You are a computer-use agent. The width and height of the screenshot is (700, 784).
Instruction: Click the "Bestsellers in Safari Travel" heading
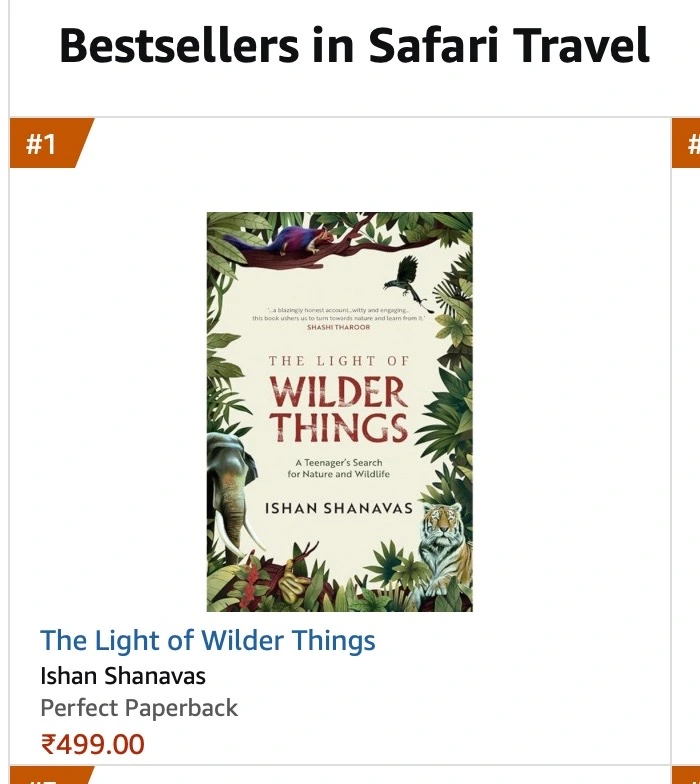tap(354, 45)
